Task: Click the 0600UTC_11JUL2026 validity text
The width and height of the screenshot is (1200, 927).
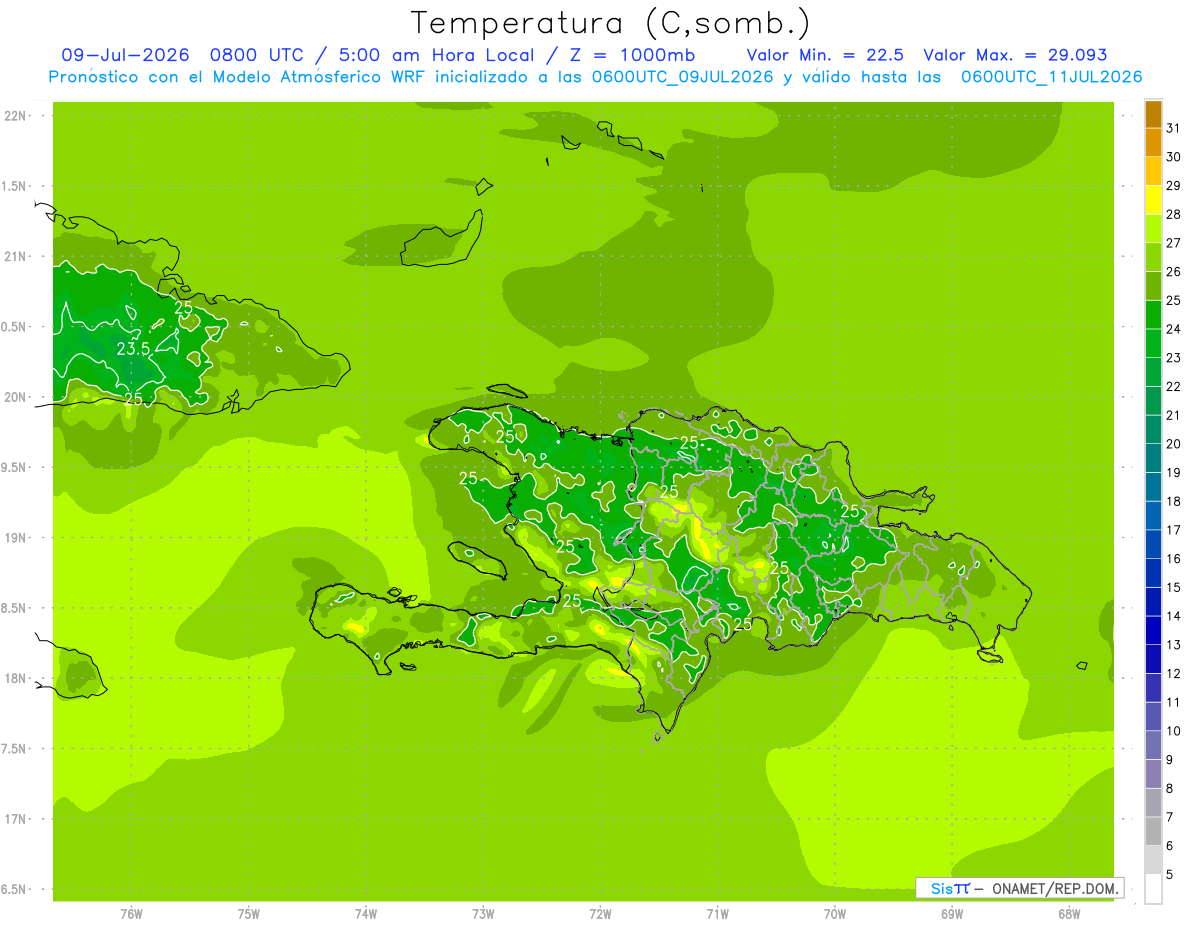Action: [1051, 77]
